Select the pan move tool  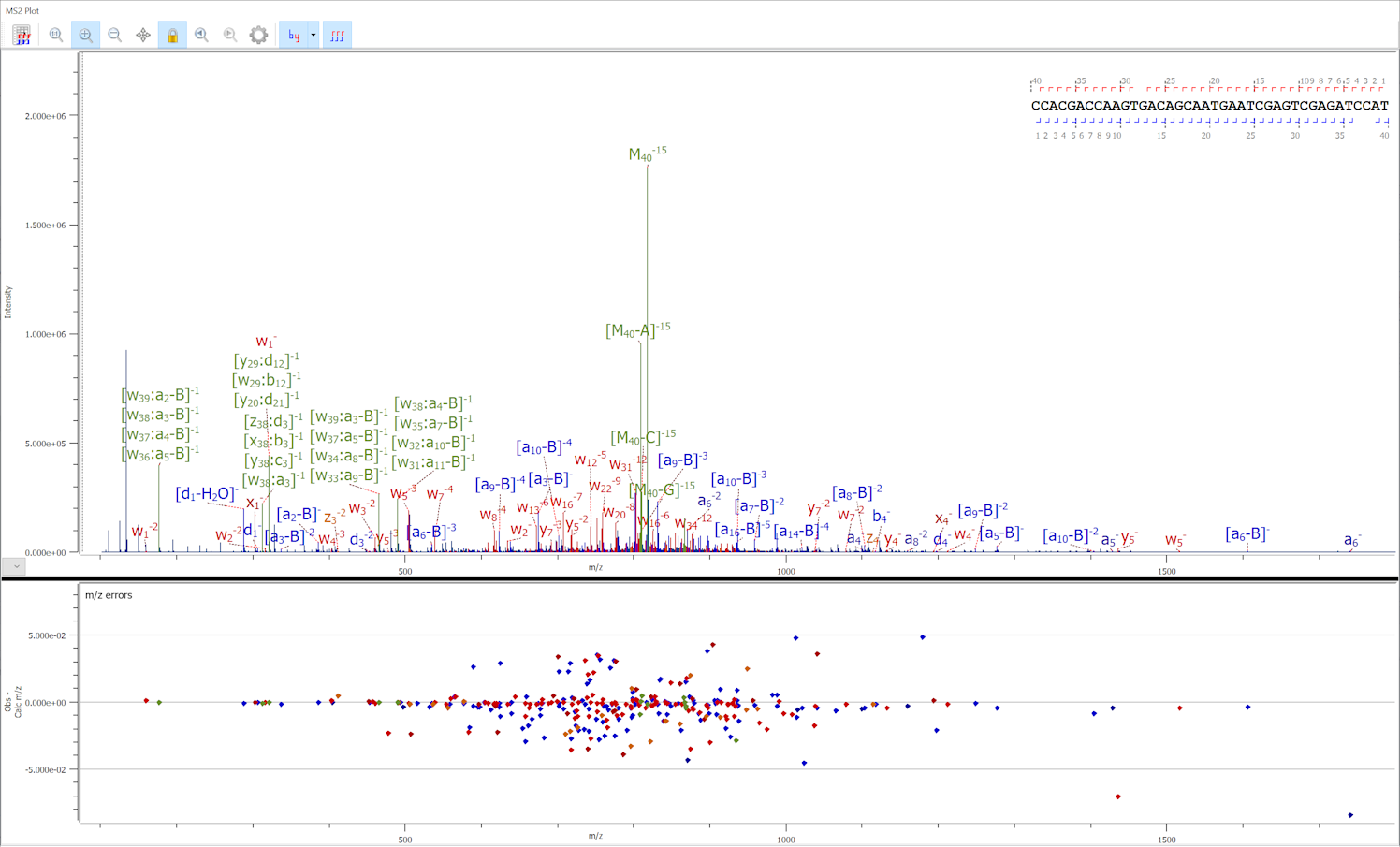(143, 36)
